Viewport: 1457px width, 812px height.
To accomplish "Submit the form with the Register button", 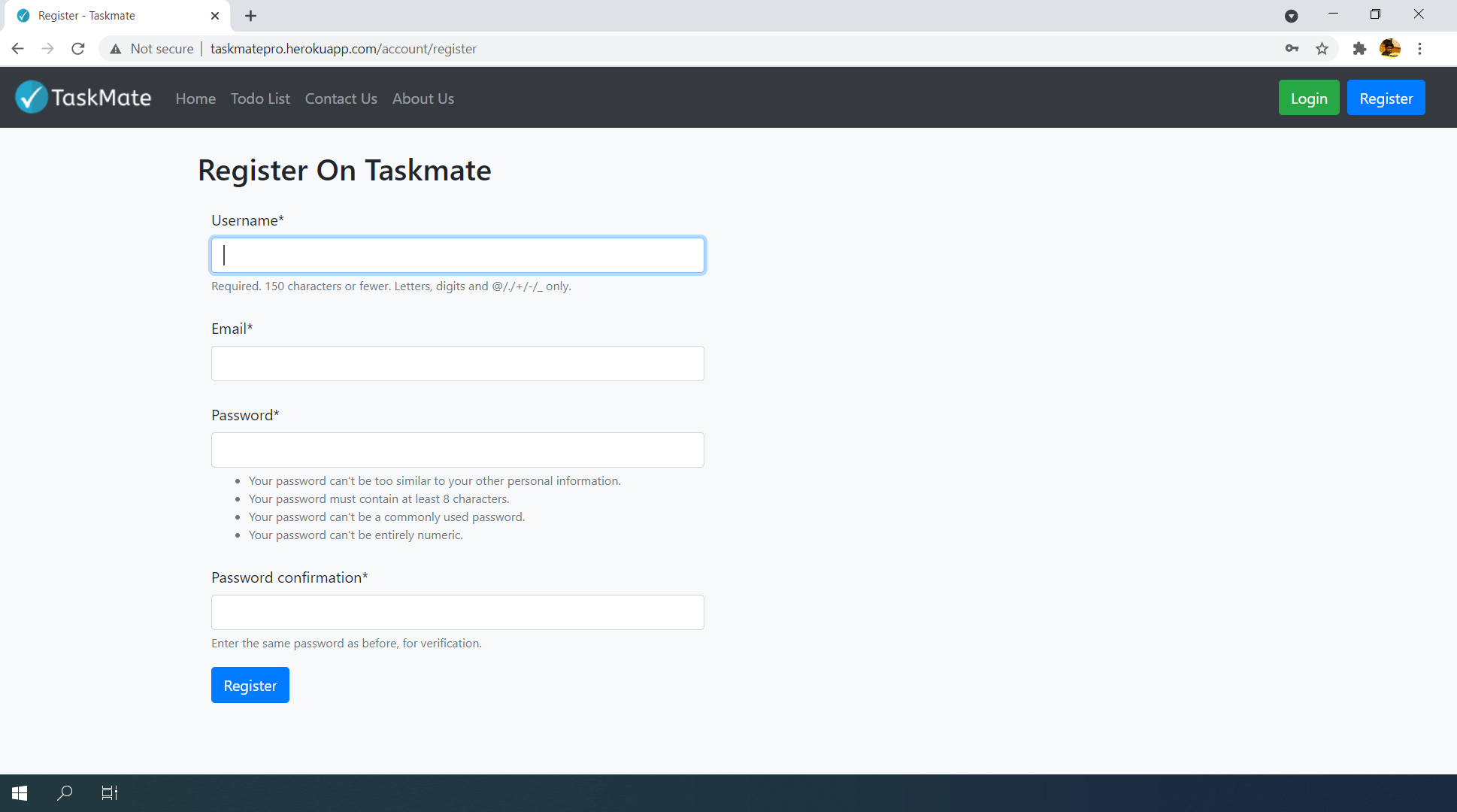I will click(x=250, y=685).
